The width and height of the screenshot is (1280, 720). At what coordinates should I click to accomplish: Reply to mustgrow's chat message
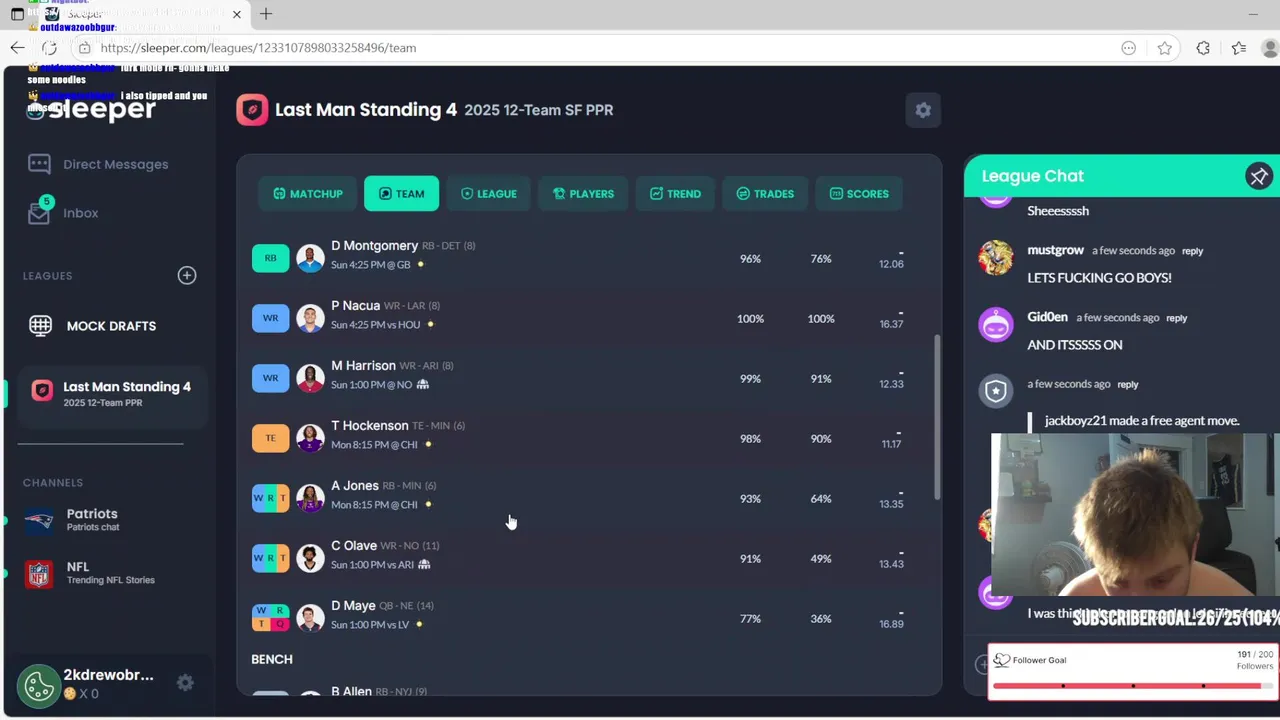pyautogui.click(x=1192, y=251)
